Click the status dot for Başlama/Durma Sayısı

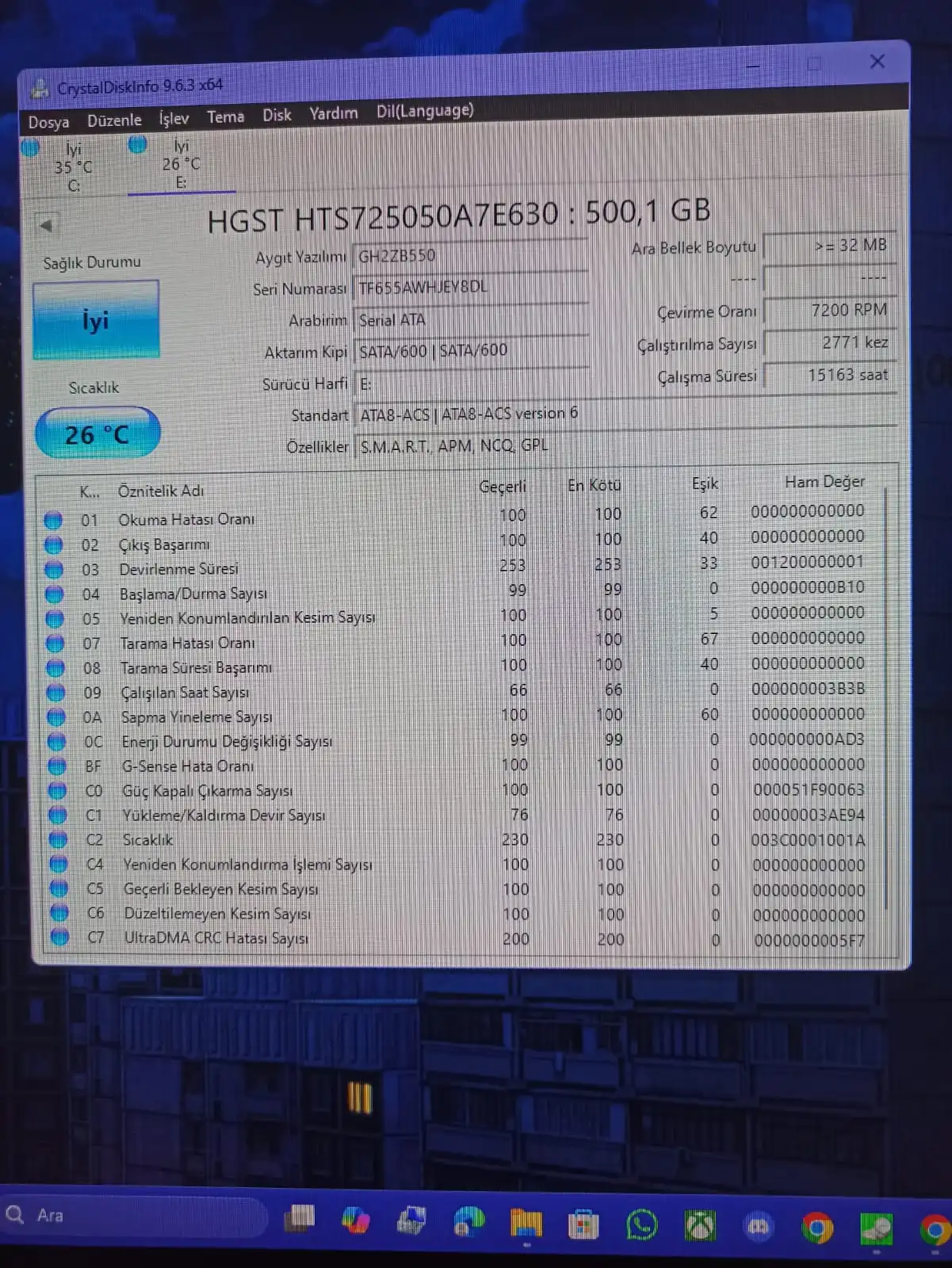54,594
